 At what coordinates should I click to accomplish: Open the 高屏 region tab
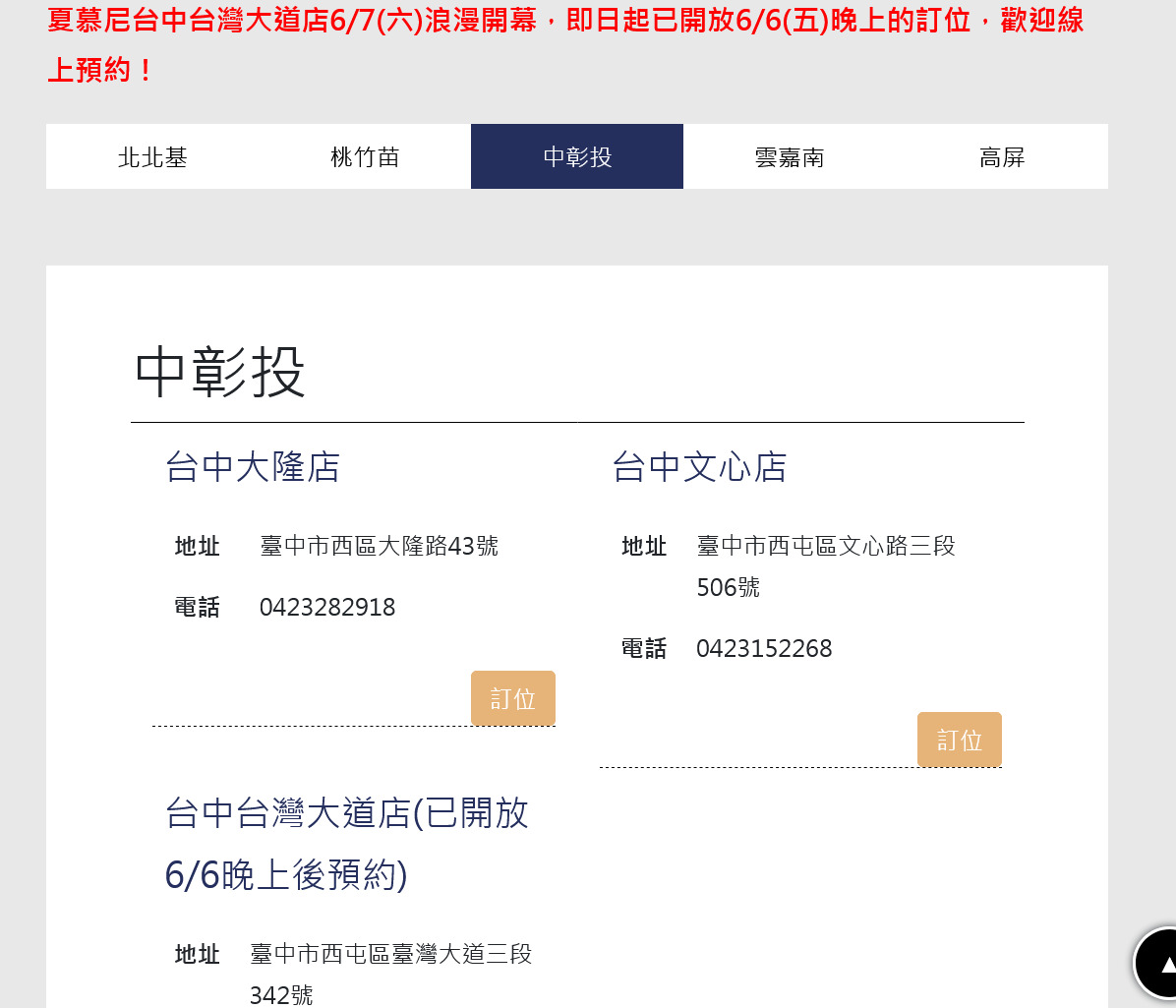(x=1002, y=157)
